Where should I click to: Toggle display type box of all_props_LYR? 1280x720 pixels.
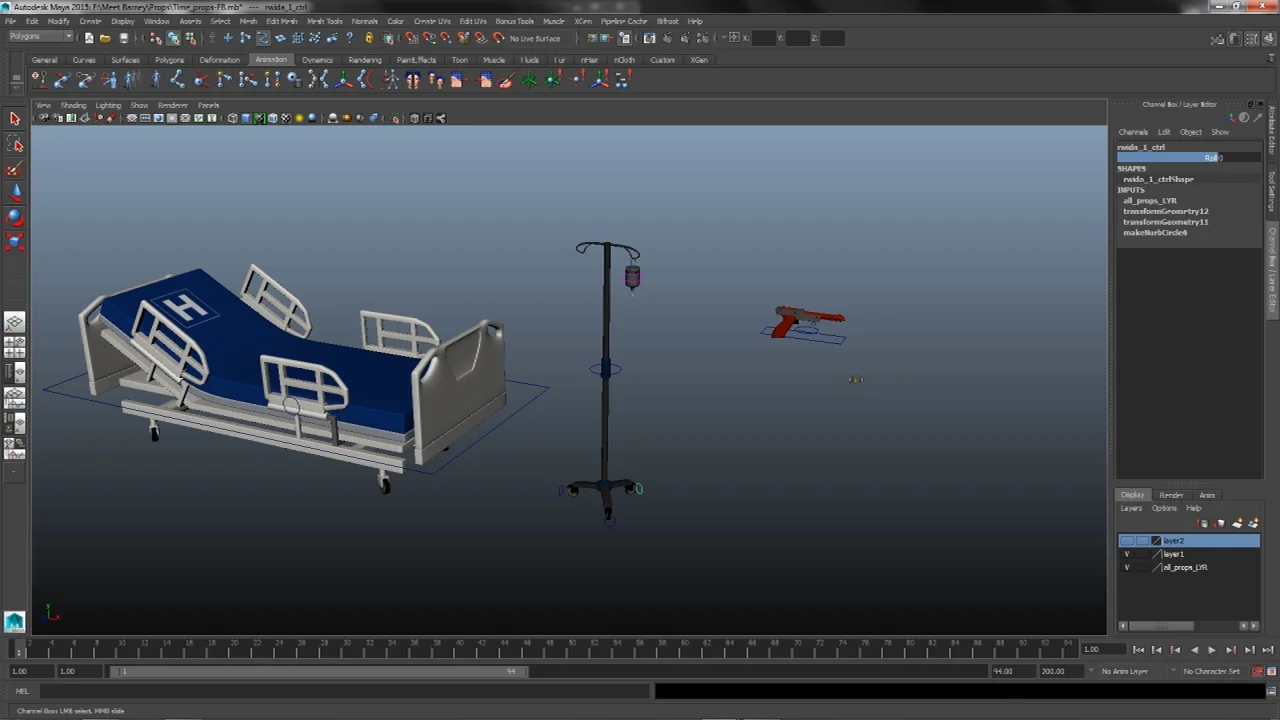click(1142, 567)
